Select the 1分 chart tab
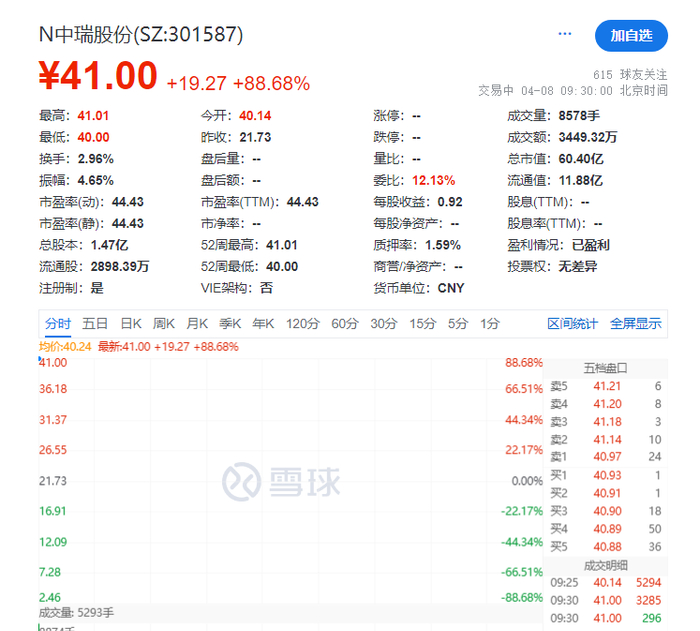 pyautogui.click(x=490, y=323)
